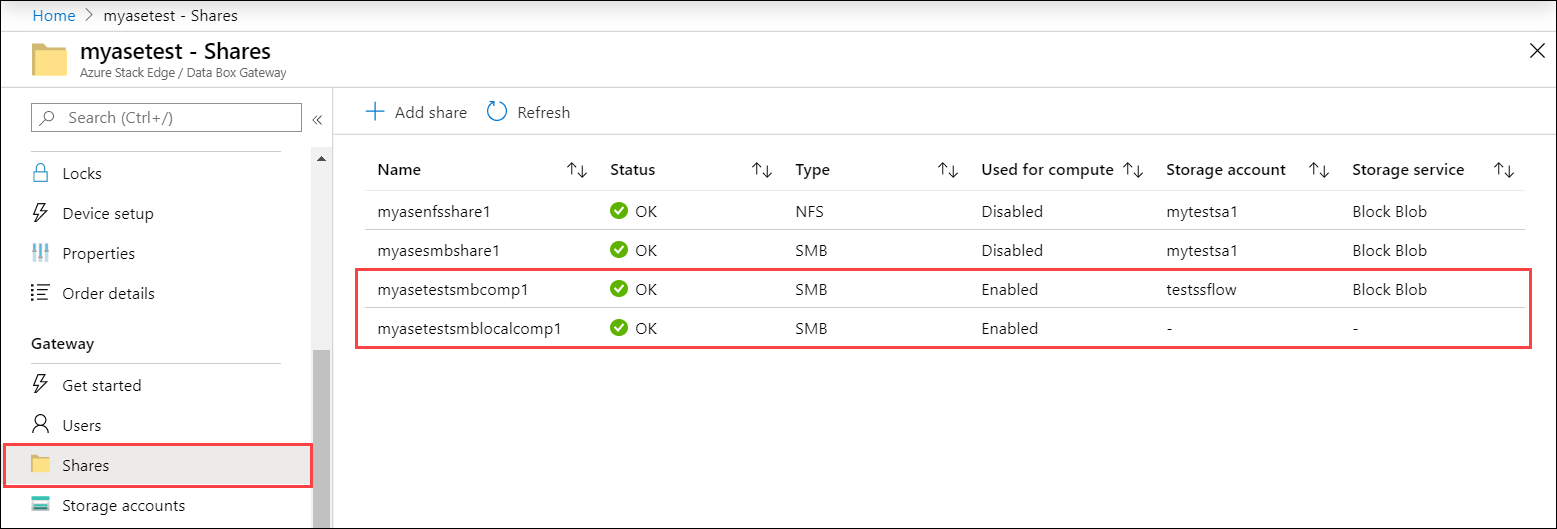Image resolution: width=1557 pixels, height=529 pixels.
Task: Click the Refresh circular arrow icon
Action: point(497,111)
